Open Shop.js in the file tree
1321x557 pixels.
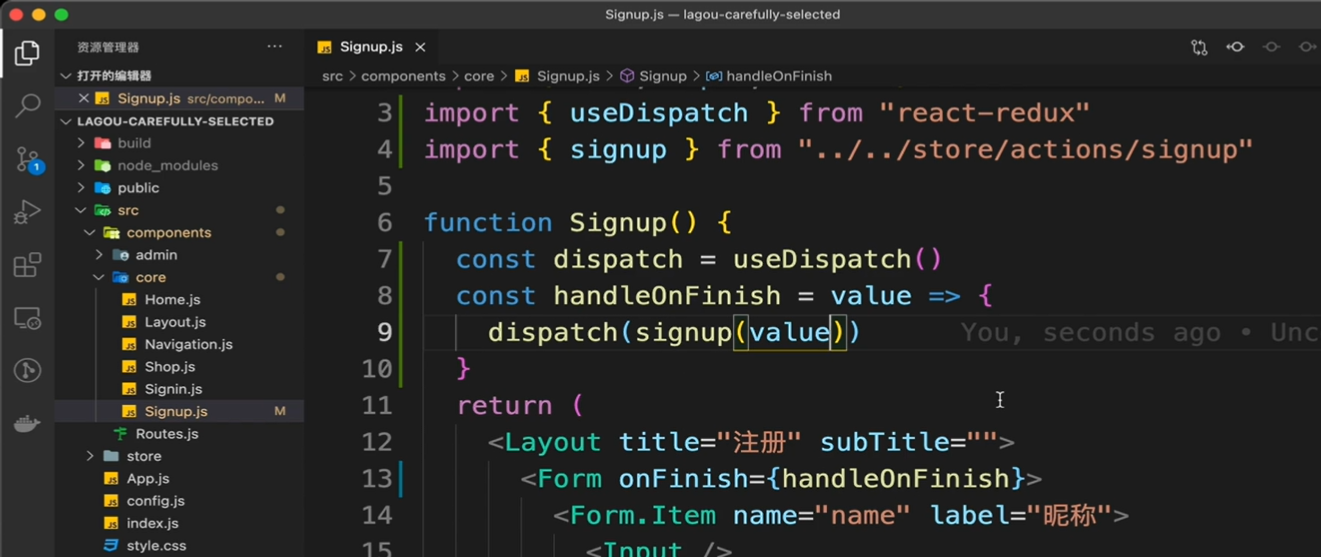pyautogui.click(x=170, y=367)
